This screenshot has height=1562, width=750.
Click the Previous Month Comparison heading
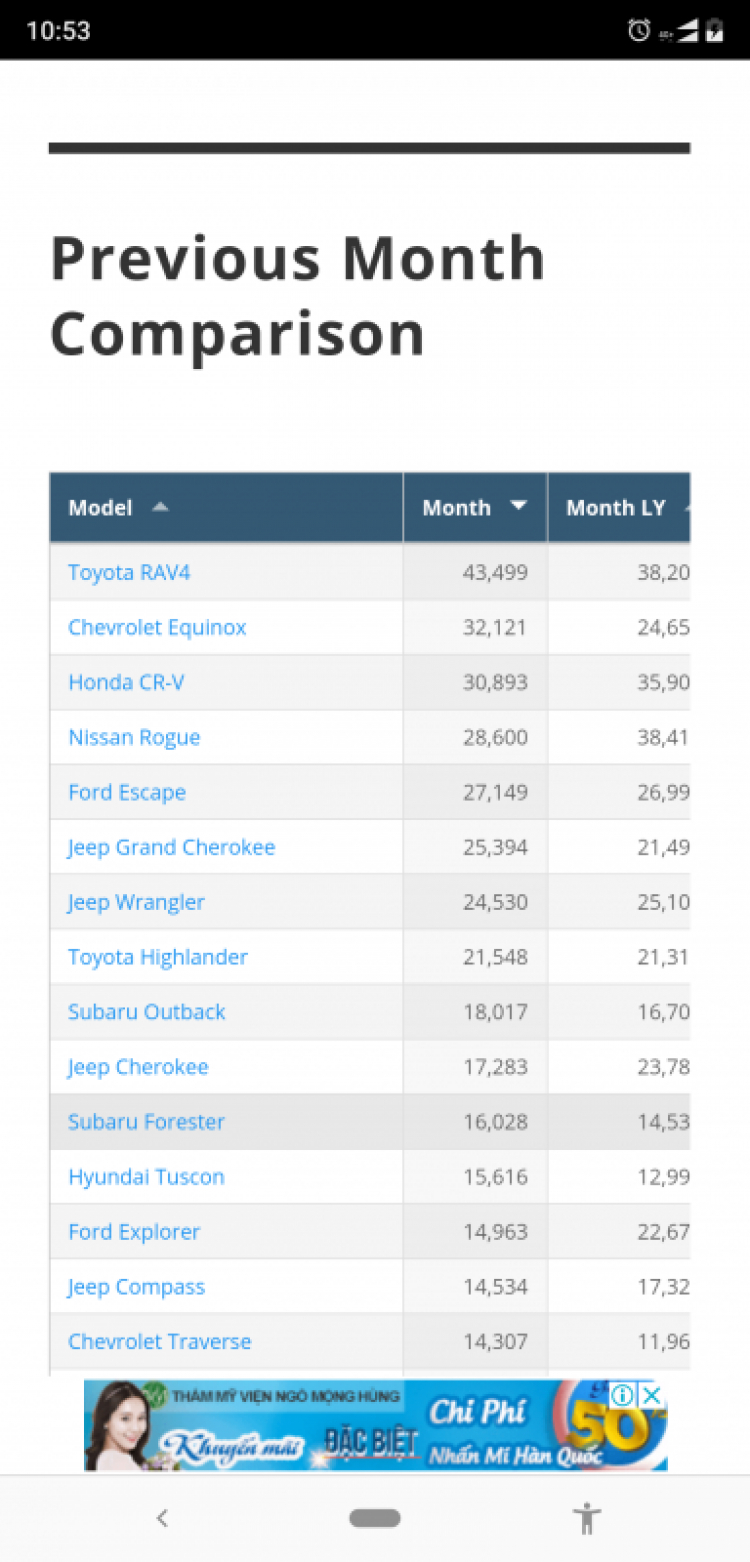298,296
